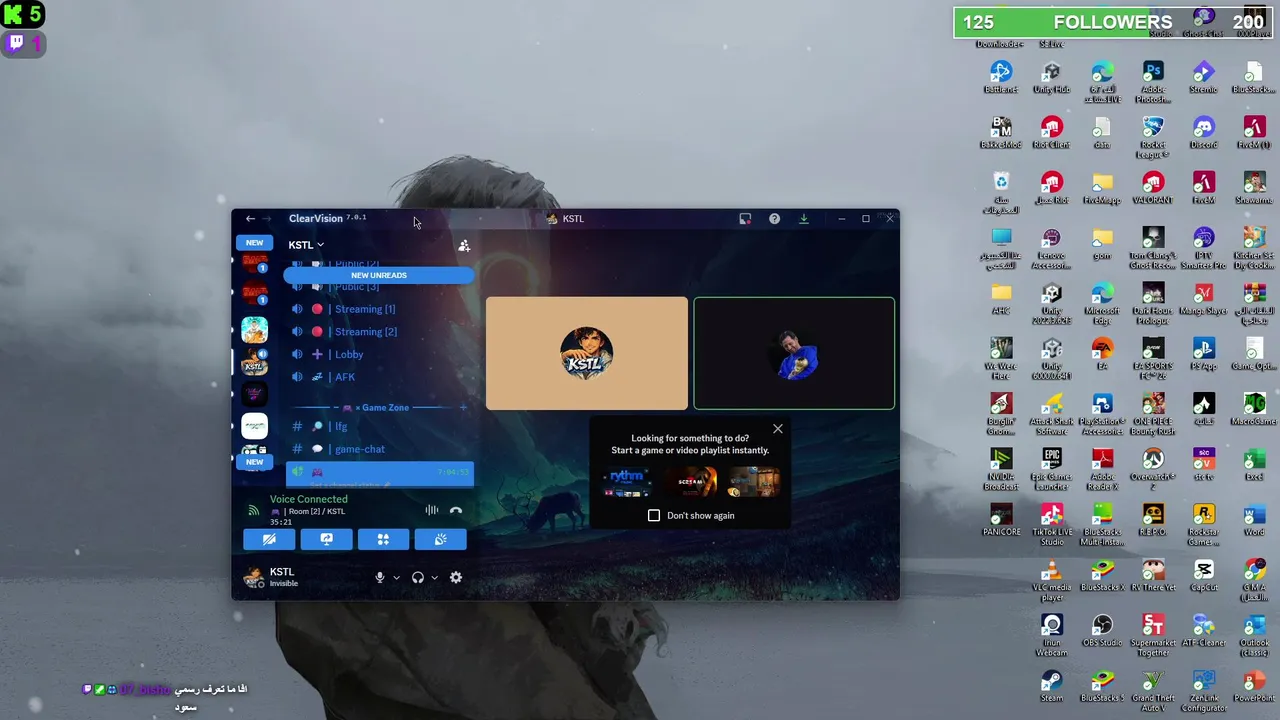Open the soundboard in the voice panel
1280x720 pixels.
440,539
